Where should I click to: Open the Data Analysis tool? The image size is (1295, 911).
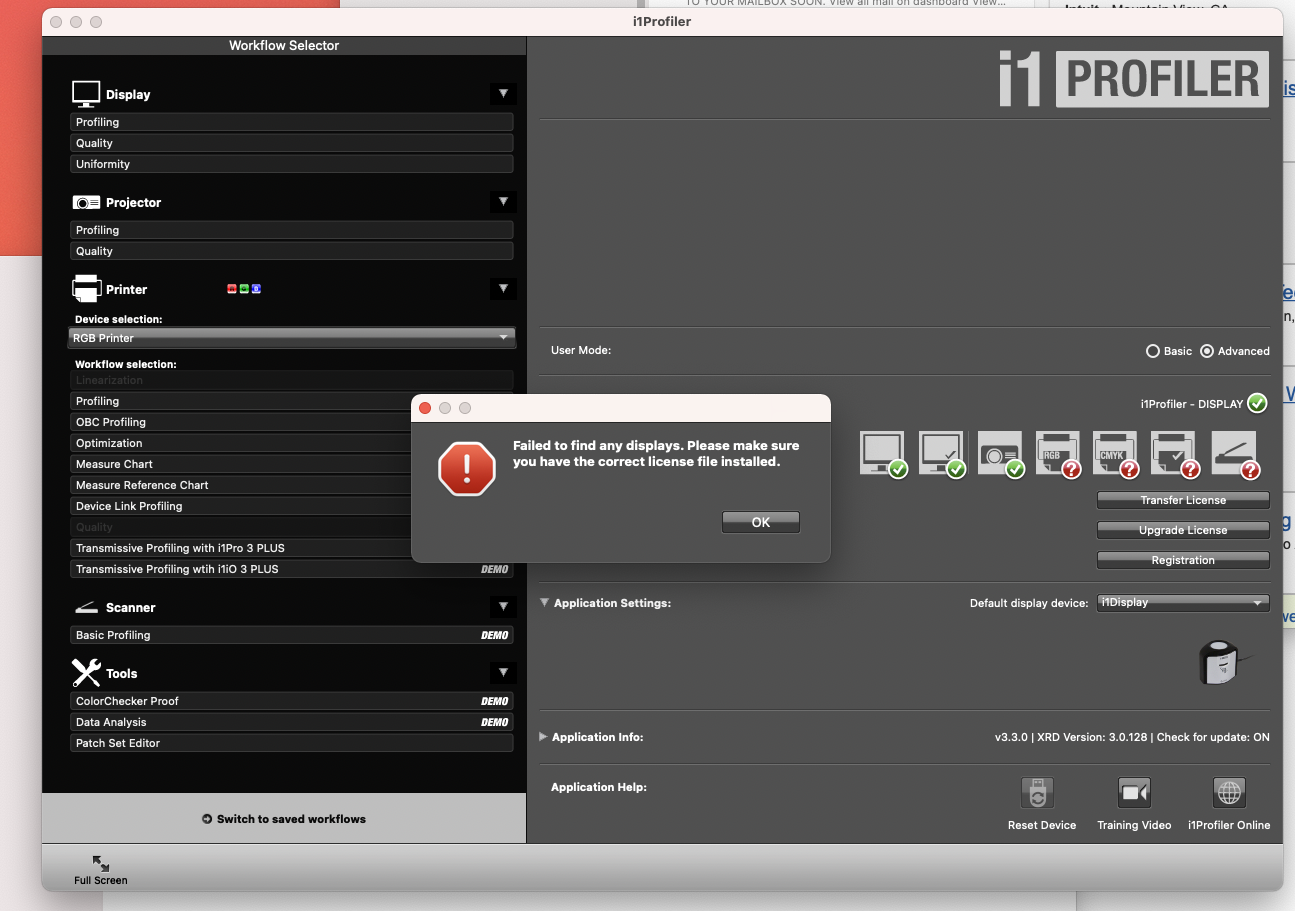pos(292,722)
